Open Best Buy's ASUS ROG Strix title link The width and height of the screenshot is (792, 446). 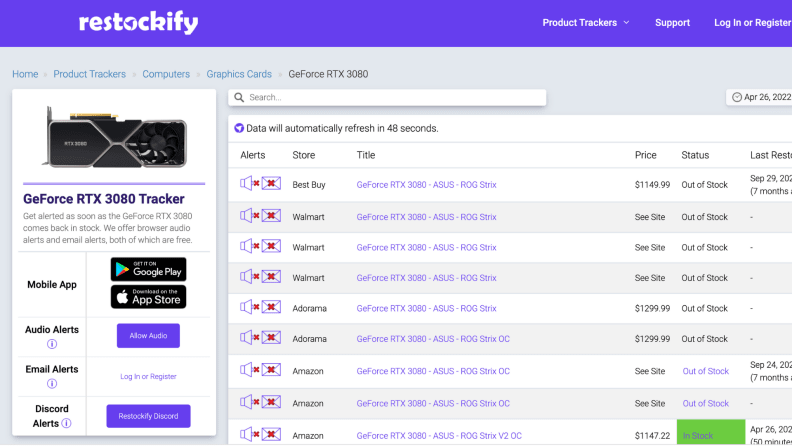pyautogui.click(x=426, y=185)
